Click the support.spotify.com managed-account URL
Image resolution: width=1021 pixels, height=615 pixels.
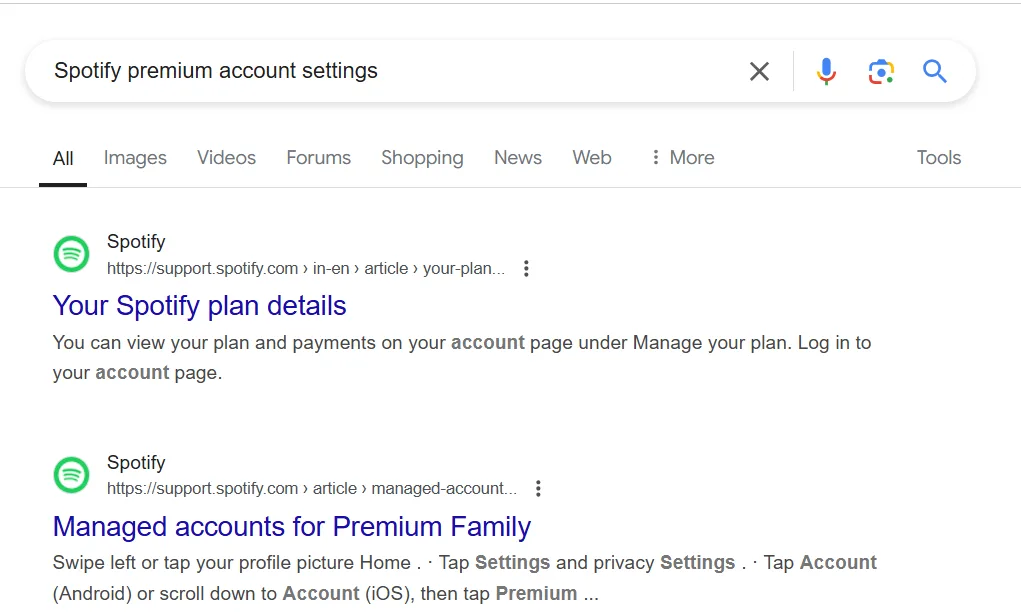point(312,489)
